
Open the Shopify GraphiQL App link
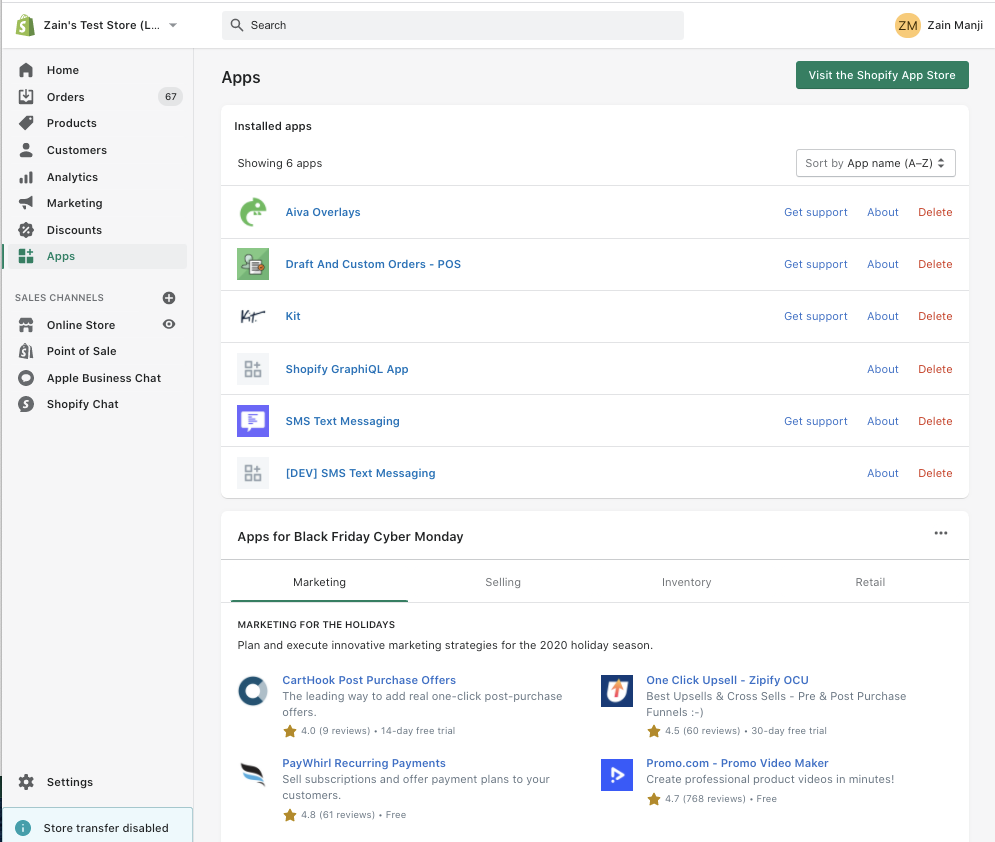tap(346, 369)
